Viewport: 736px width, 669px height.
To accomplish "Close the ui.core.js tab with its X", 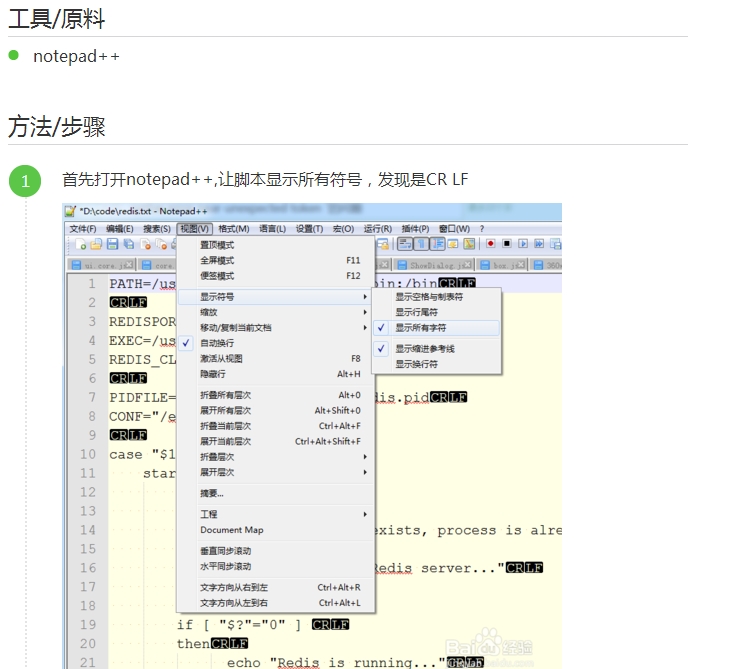I will click(129, 264).
